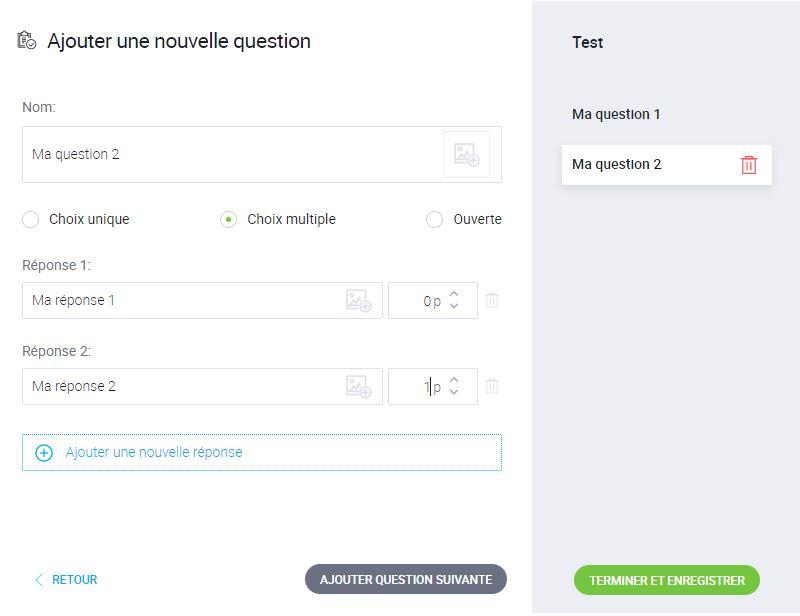800x616 pixels.
Task: Increase points for Réponse 2
Action: pos(454,380)
